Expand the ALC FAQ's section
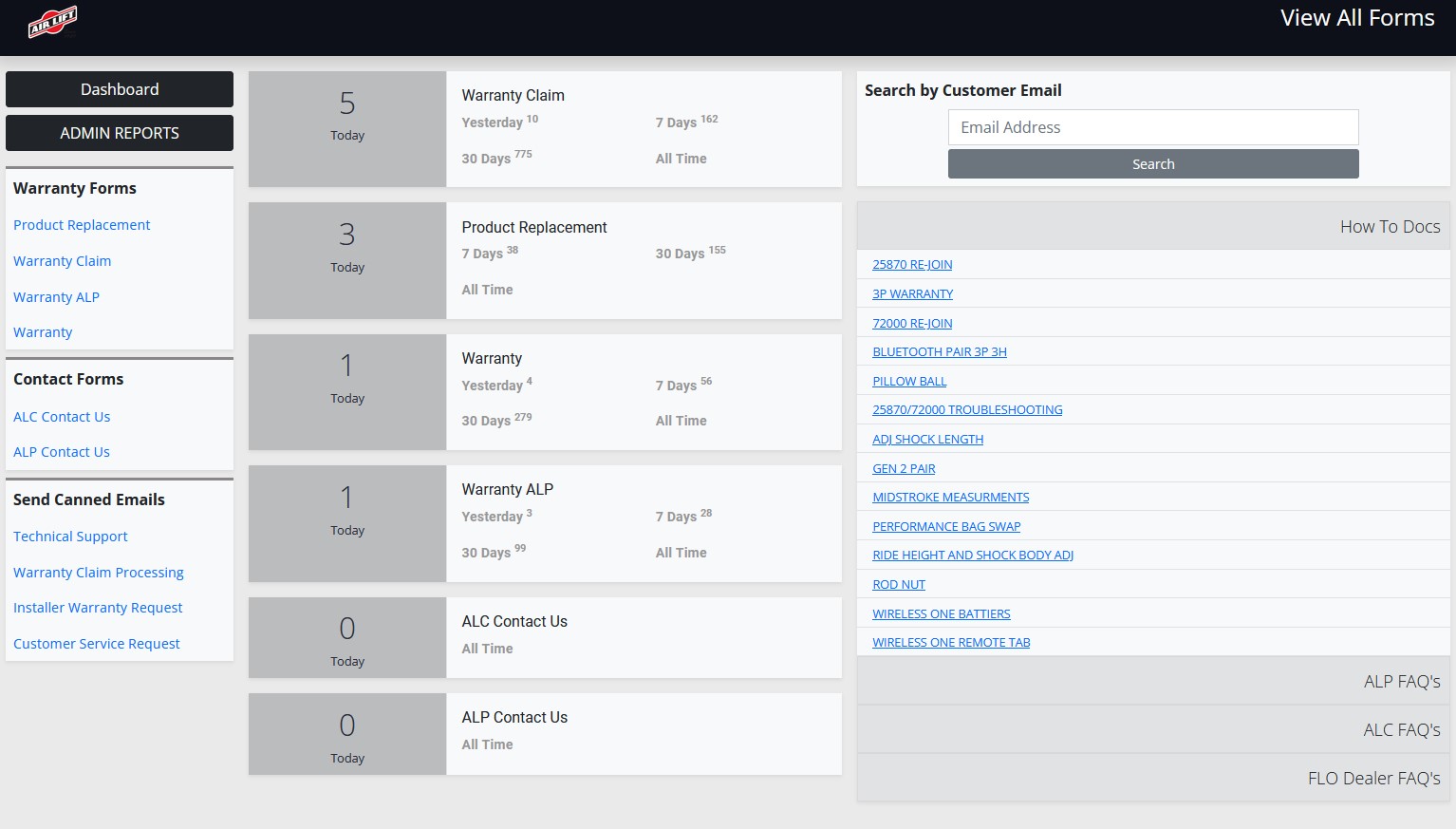The image size is (1456, 829). point(1153,729)
